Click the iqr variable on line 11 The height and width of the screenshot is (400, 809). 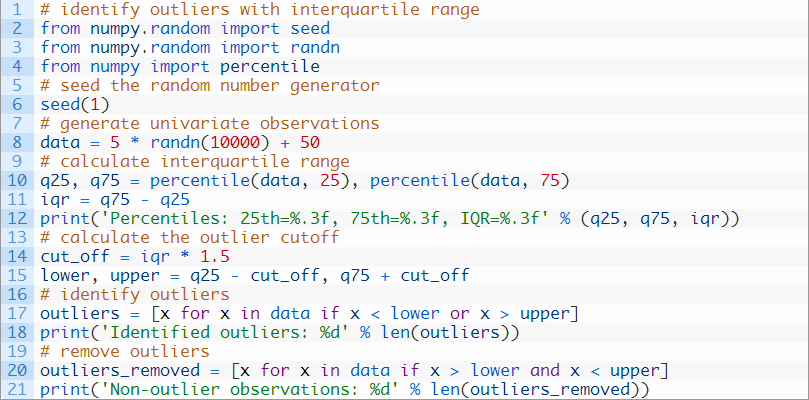[55, 200]
